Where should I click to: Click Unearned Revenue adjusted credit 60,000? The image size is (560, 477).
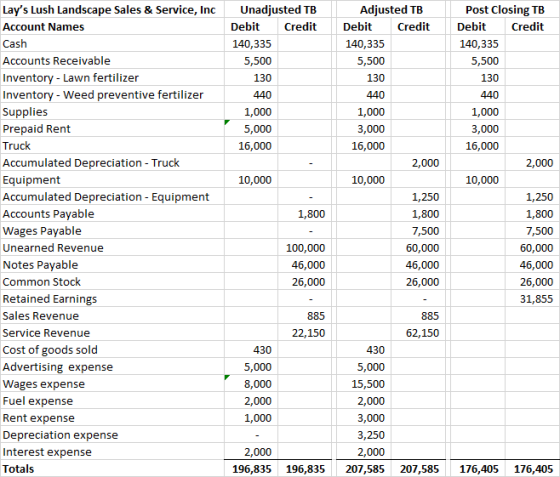419,248
